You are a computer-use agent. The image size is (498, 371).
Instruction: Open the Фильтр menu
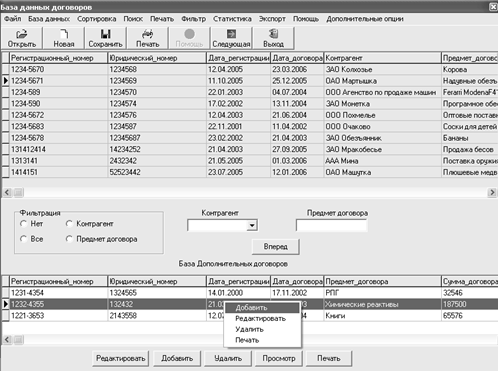coord(193,19)
